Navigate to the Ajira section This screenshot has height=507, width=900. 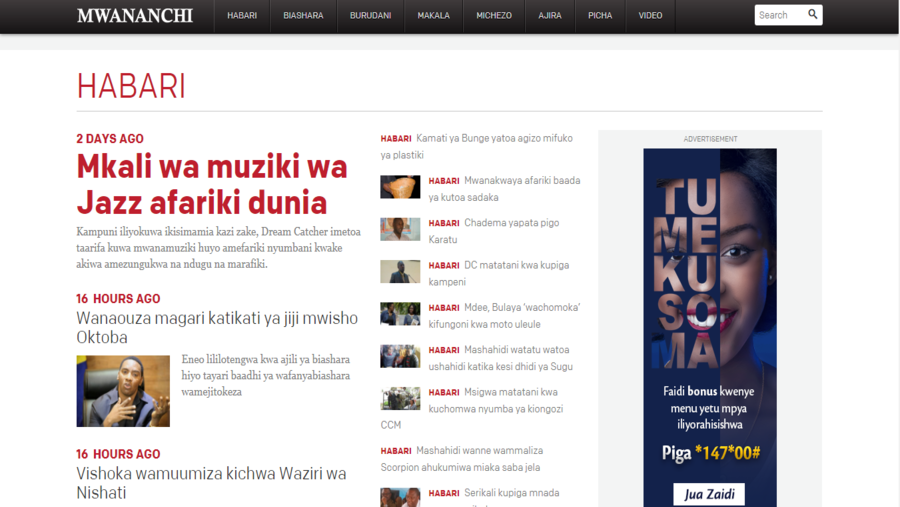pos(549,16)
